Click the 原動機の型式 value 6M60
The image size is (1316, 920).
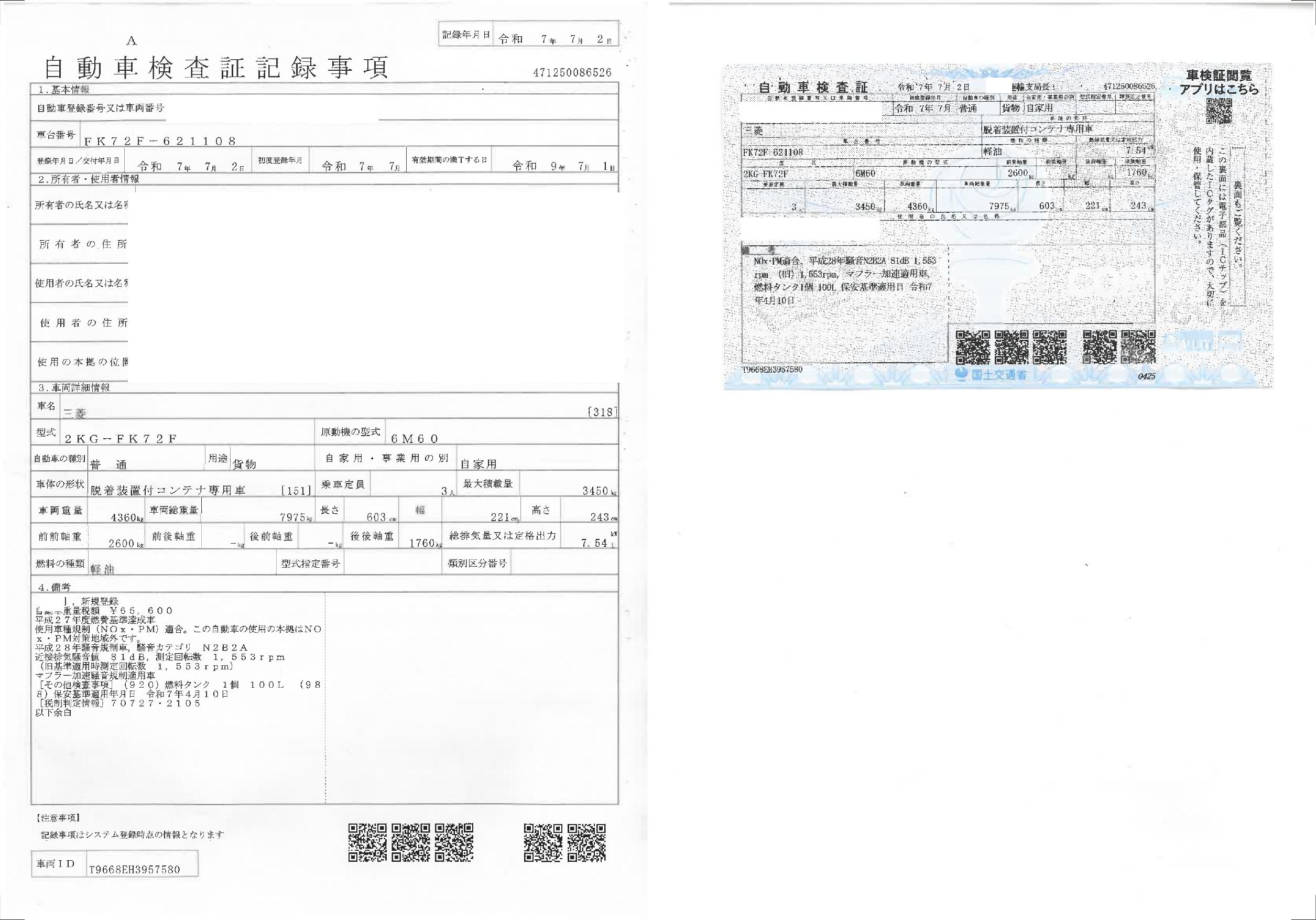415,438
